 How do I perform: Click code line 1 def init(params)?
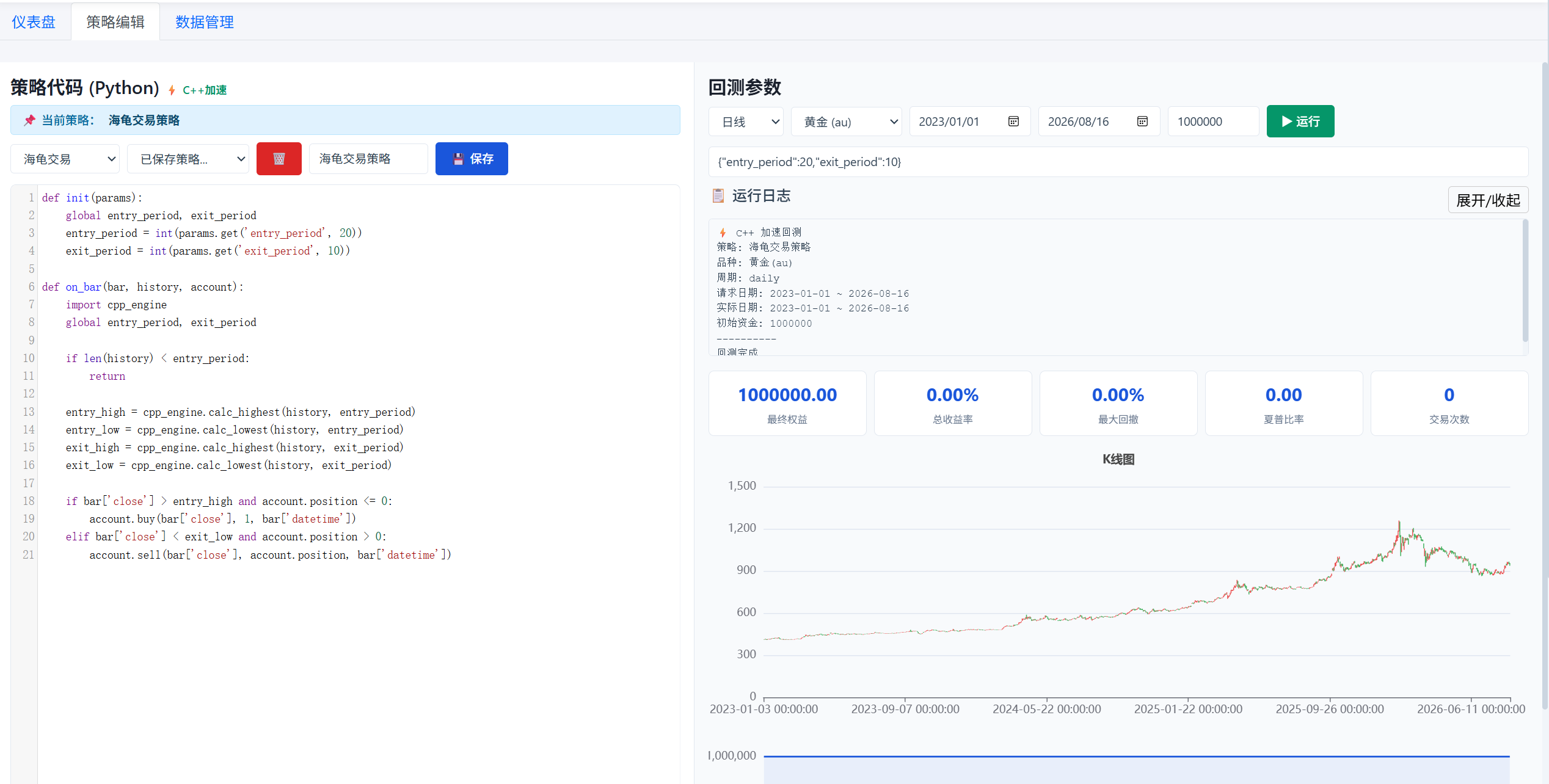point(92,198)
